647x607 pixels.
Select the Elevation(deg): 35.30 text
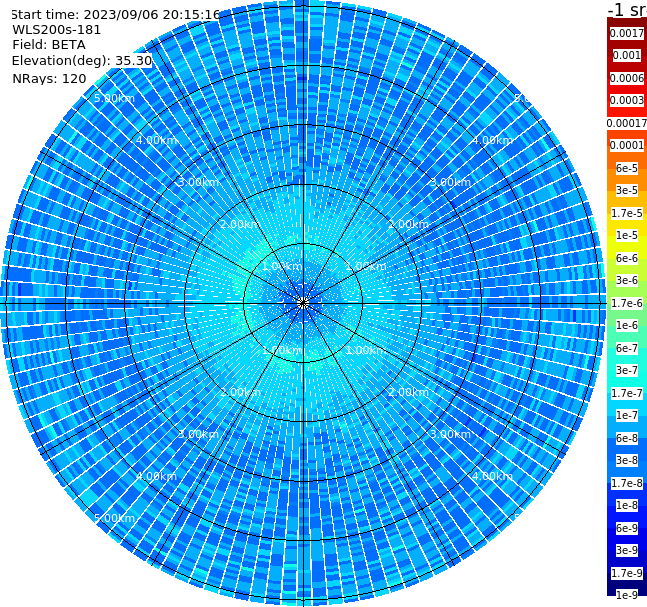click(82, 61)
